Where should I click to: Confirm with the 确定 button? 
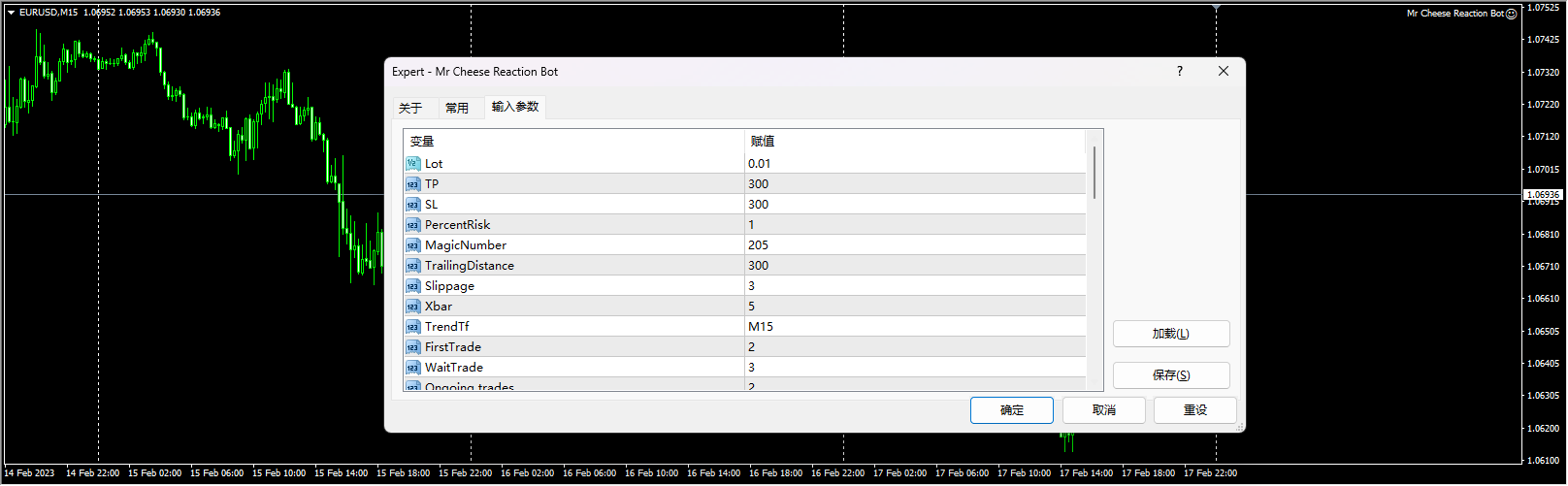coord(1012,410)
